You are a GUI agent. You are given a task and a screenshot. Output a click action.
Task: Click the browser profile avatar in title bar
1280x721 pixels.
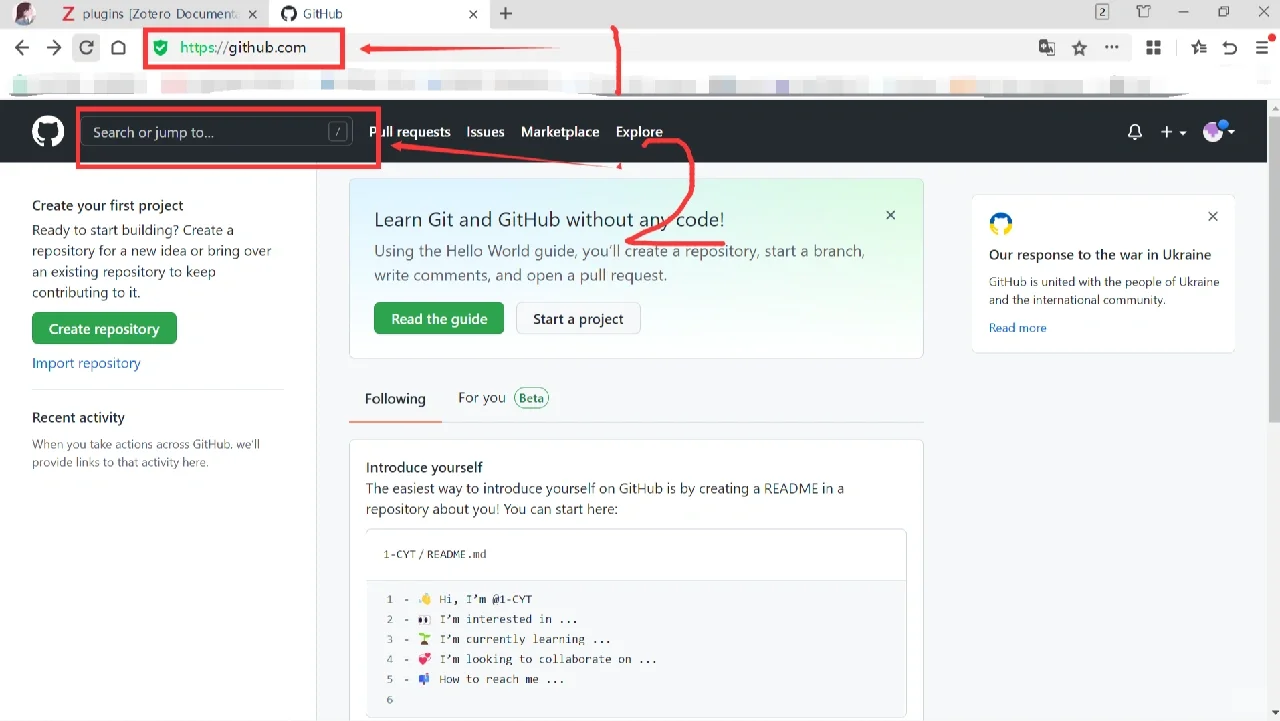pos(25,13)
